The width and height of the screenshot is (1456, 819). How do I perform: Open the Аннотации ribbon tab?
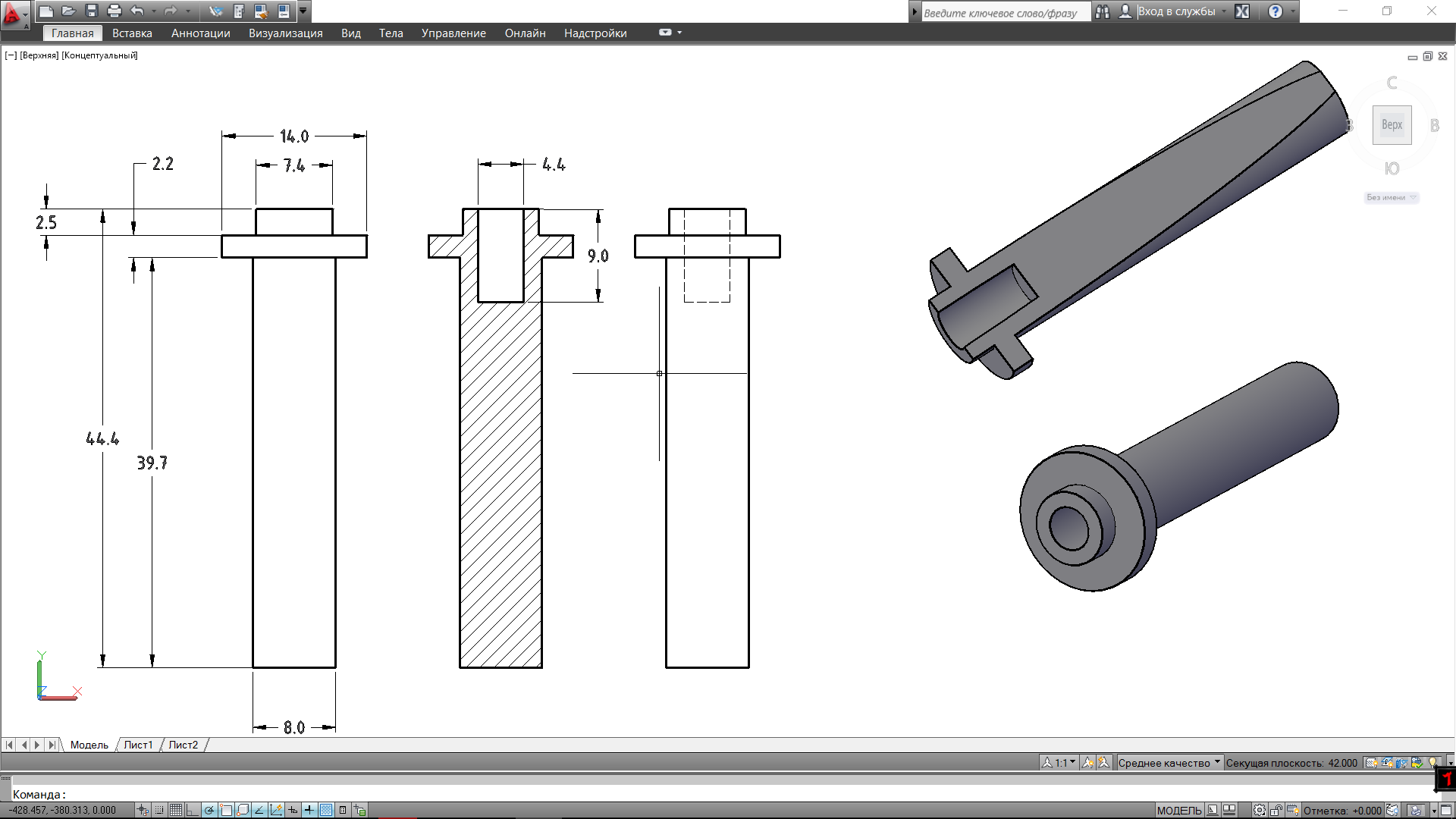click(x=200, y=33)
